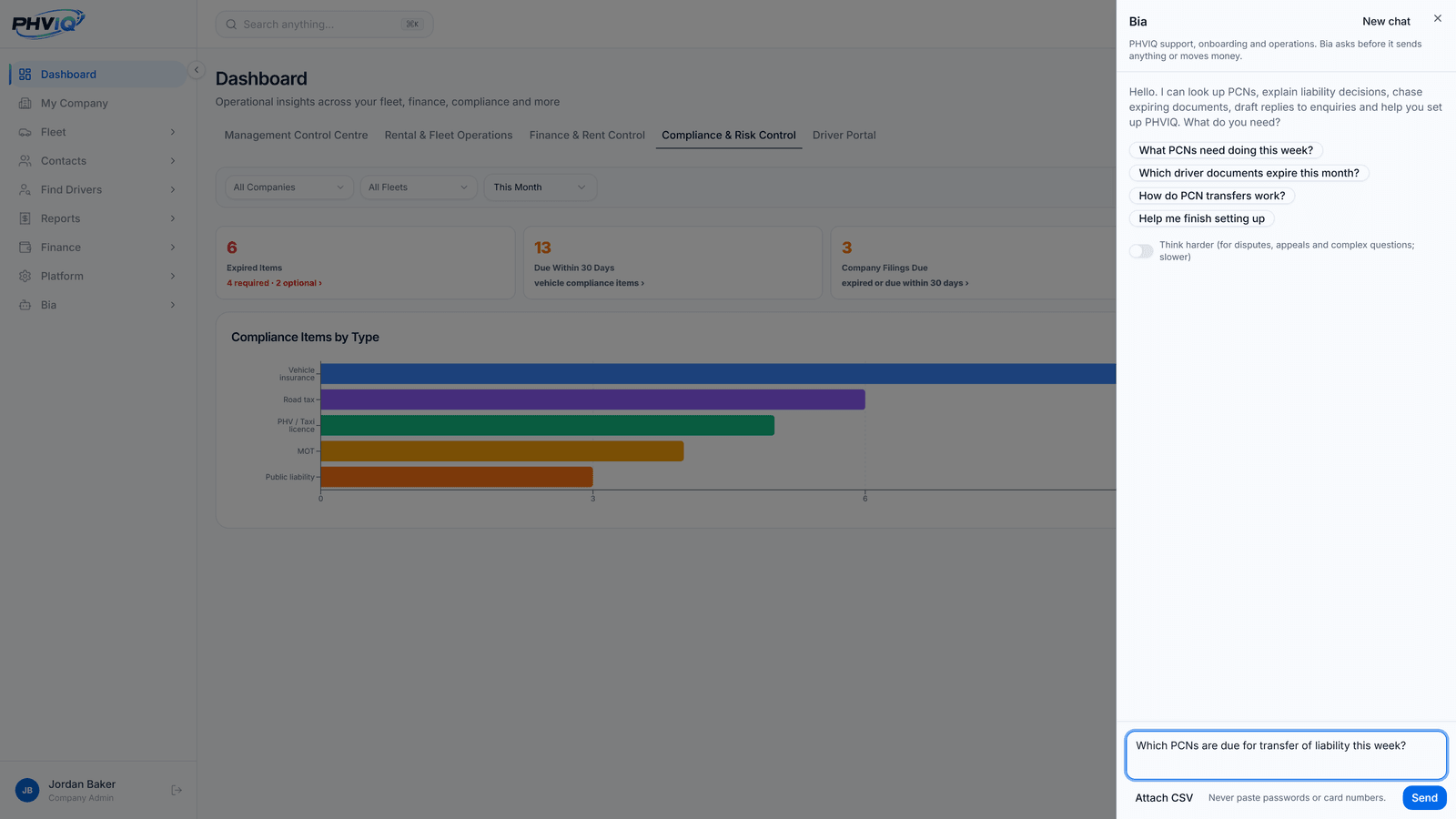This screenshot has height=819, width=1456.
Task: Expand the Fleet submenu chevron
Action: point(173,132)
